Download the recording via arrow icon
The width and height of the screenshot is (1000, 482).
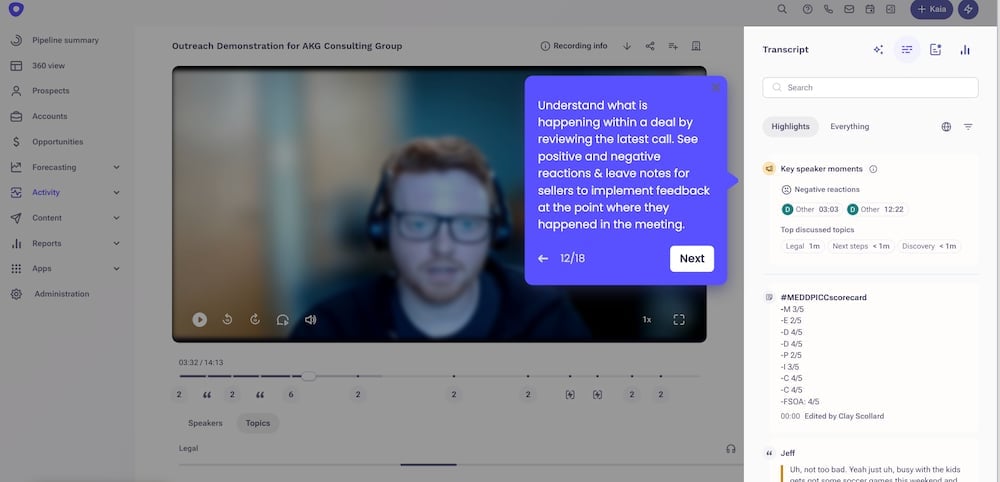point(627,46)
